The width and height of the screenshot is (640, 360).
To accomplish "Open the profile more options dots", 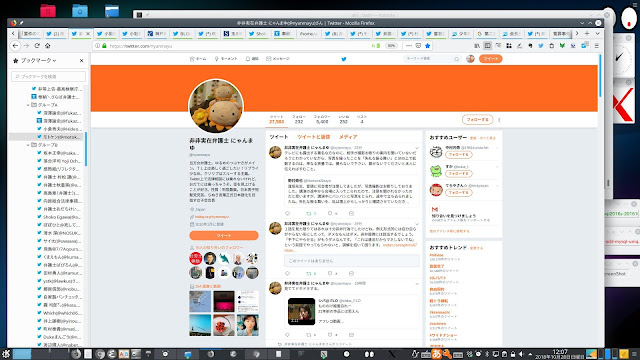I will click(x=499, y=120).
